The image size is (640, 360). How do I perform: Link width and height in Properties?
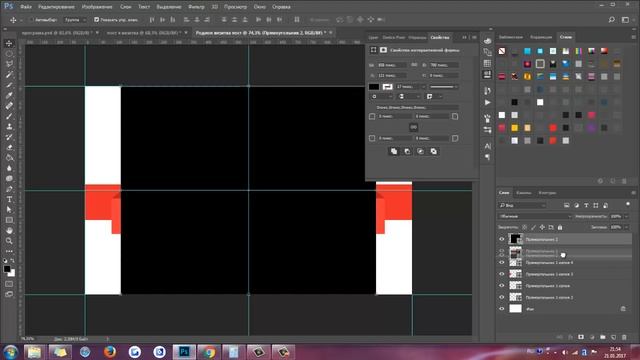[414, 65]
